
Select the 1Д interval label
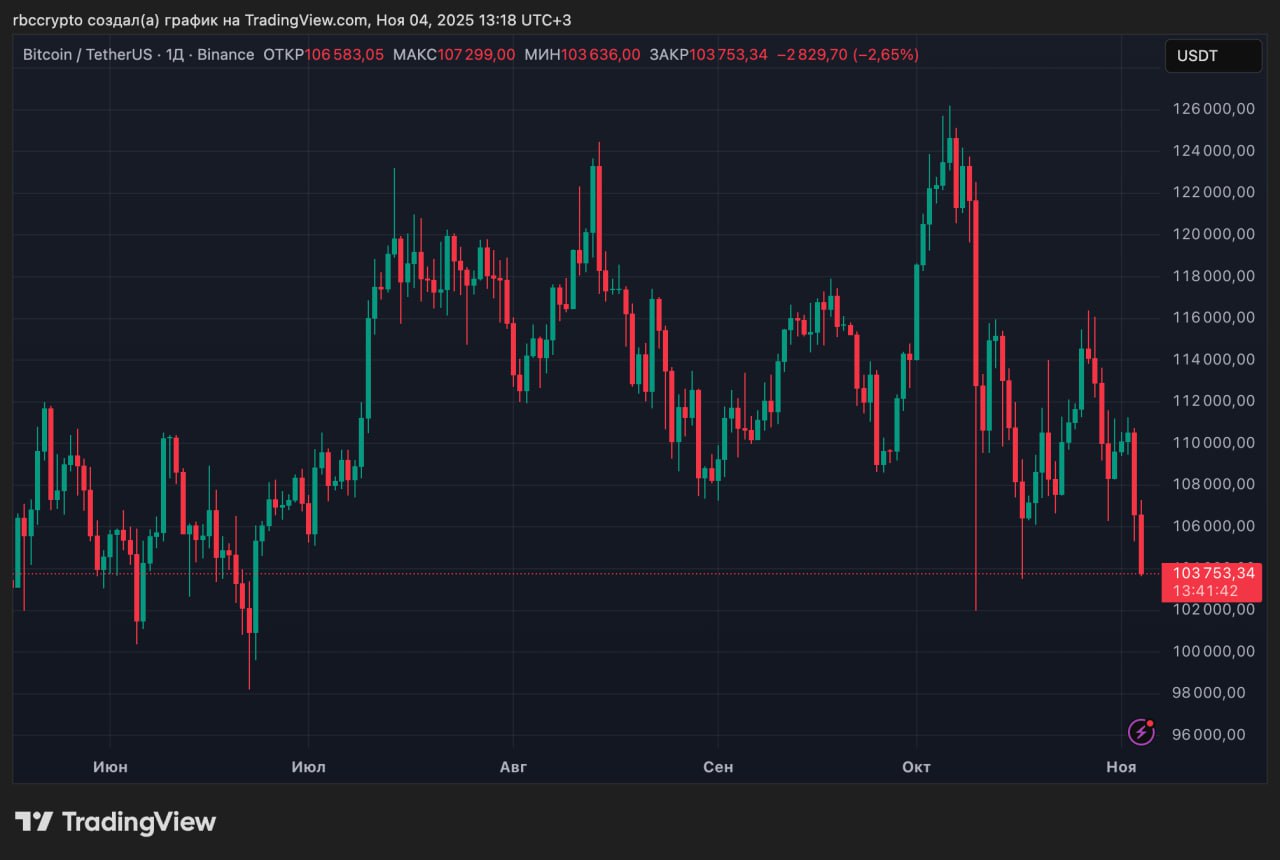point(175,55)
